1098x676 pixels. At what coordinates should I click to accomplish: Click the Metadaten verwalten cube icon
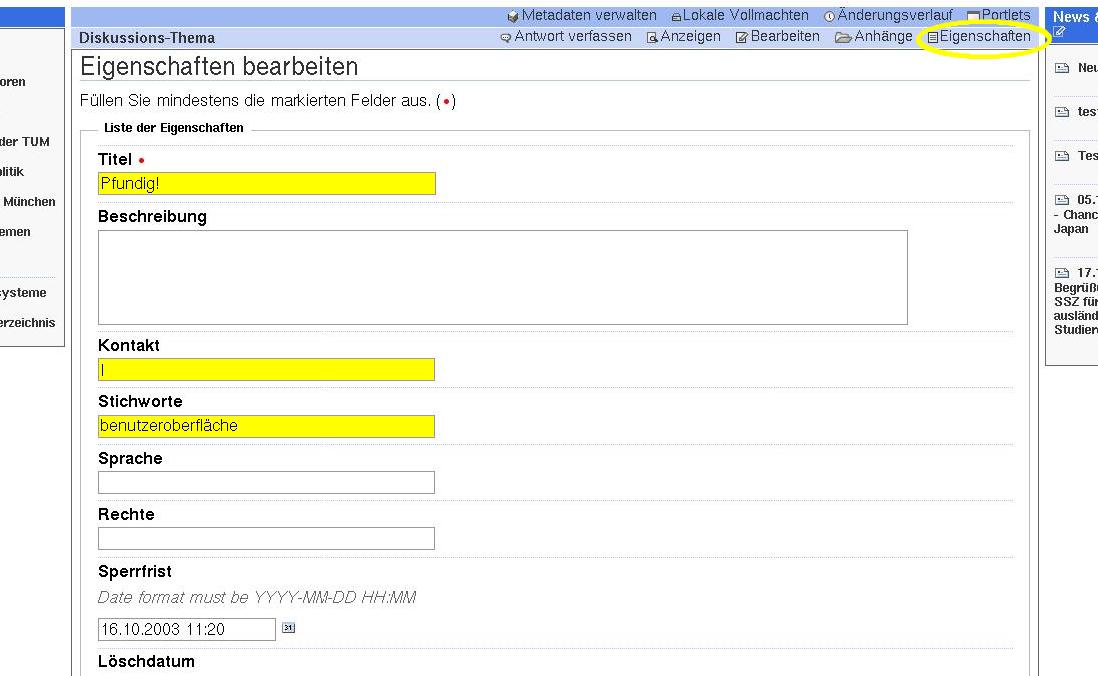tap(513, 16)
